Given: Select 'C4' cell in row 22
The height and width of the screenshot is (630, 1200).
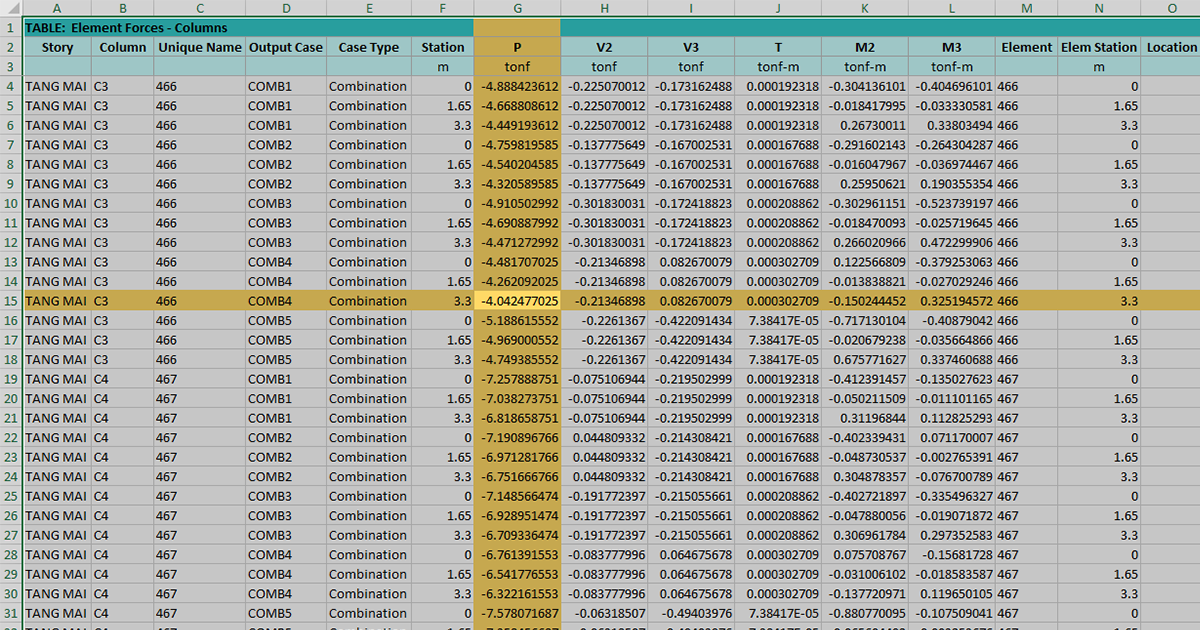Looking at the screenshot, I should click(x=123, y=438).
